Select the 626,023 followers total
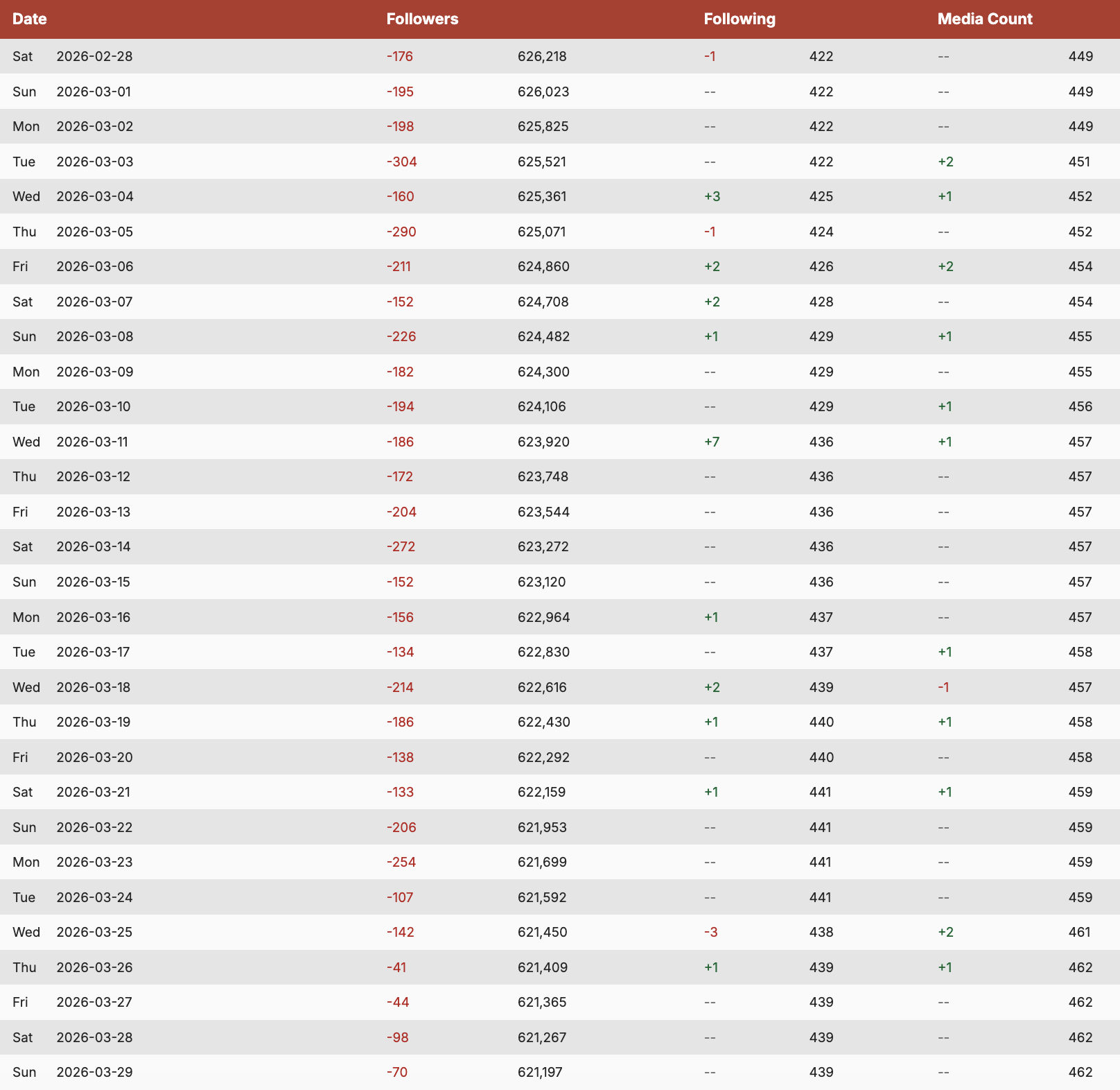The image size is (1120, 1090). click(543, 92)
